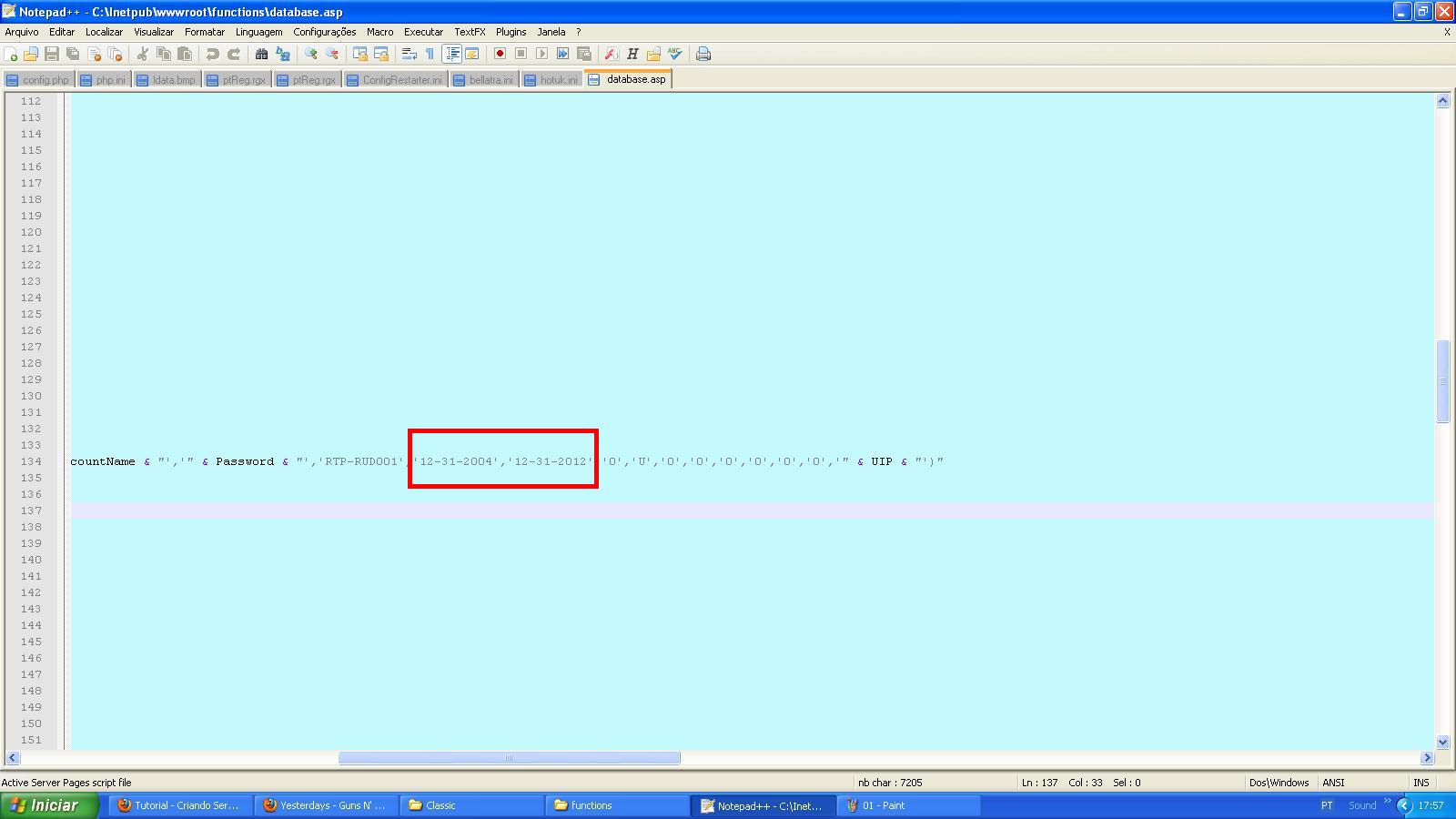Open the Localizar menu
Viewport: 1456px width, 819px height.
coord(104,32)
